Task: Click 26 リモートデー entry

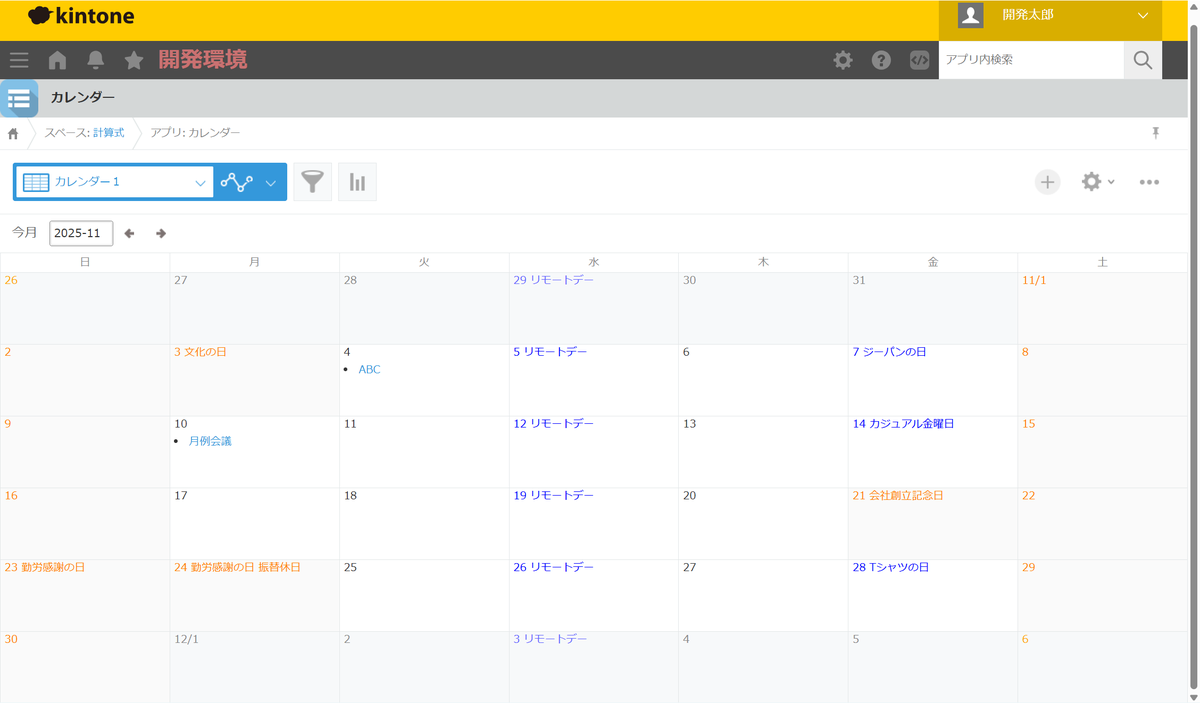Action: 553,567
